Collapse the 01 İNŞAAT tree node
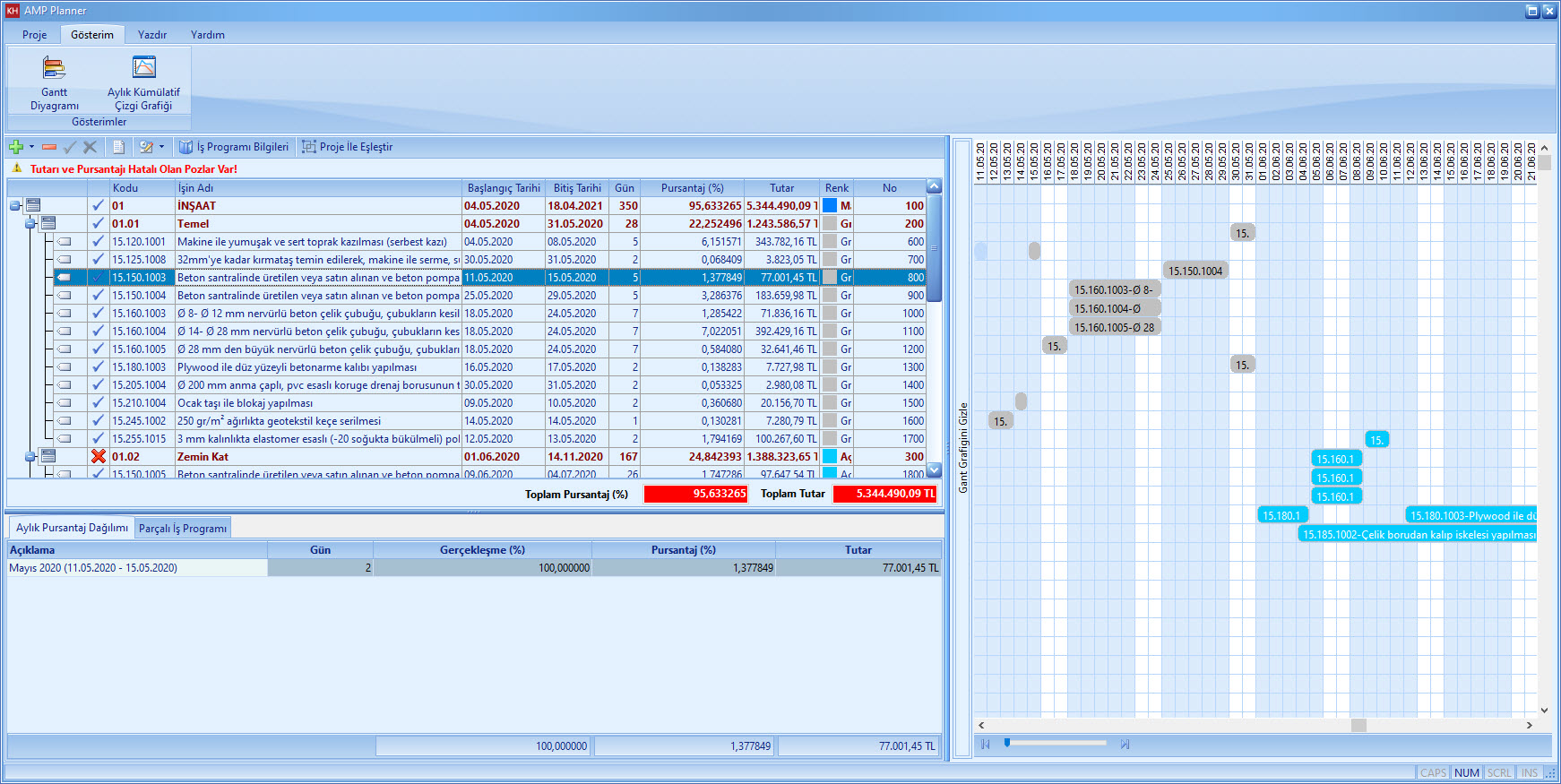 pos(15,206)
